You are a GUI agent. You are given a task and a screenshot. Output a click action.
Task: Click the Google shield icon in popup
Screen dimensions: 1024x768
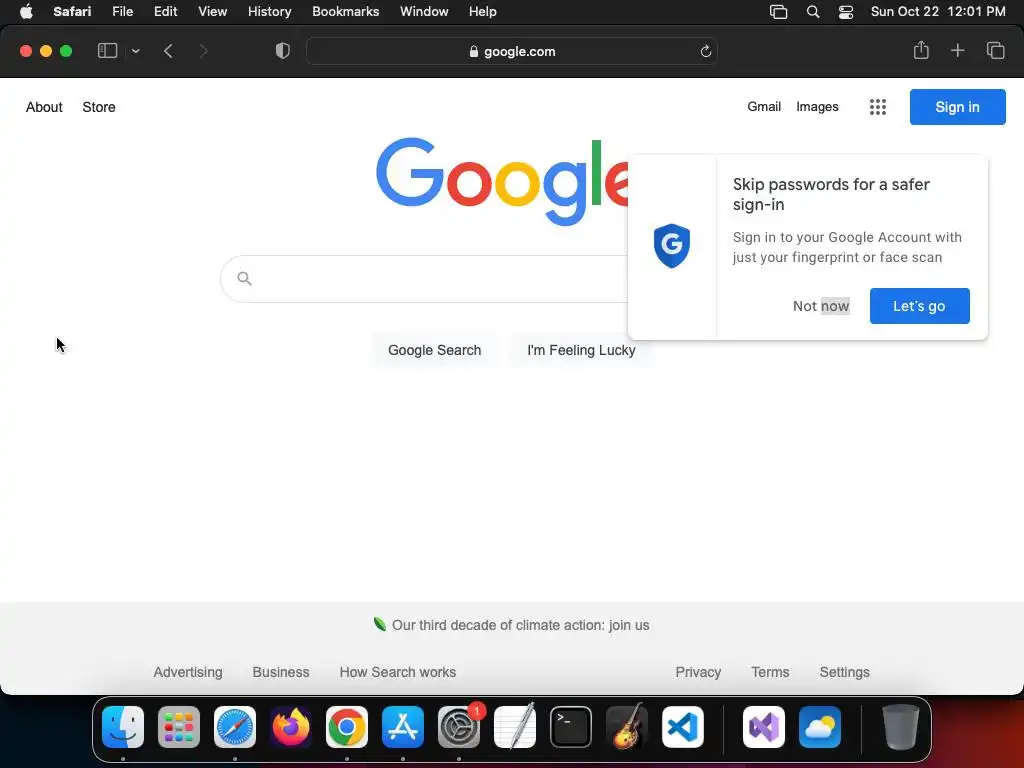pos(672,246)
